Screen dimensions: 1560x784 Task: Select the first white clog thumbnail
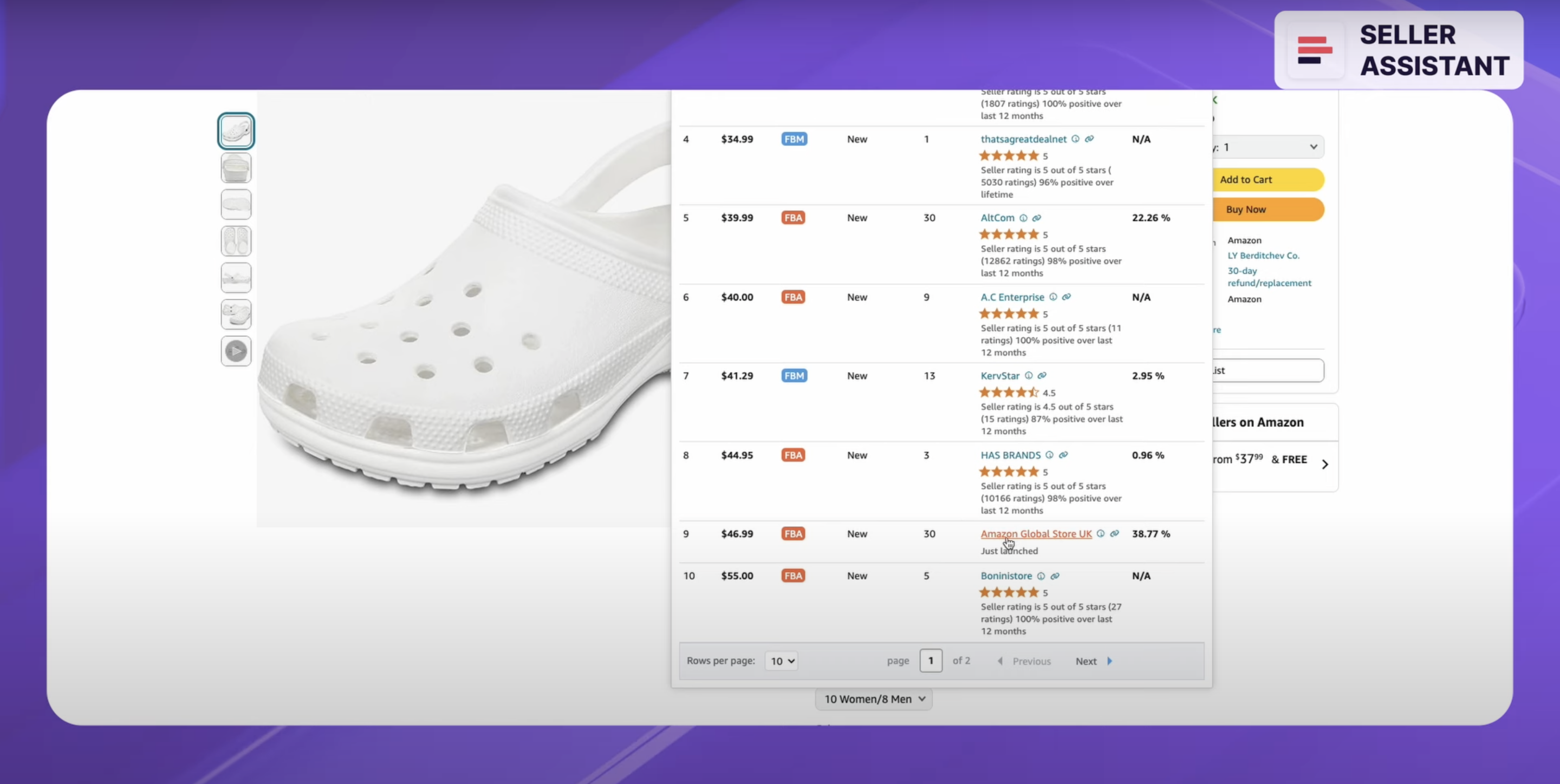(x=236, y=131)
